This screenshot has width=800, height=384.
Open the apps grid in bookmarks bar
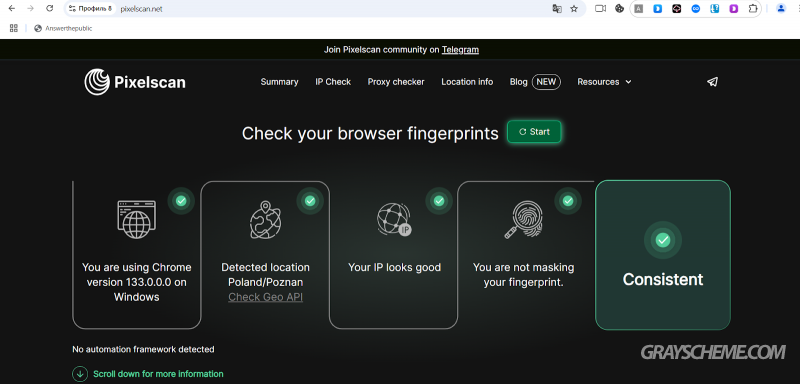(x=14, y=28)
